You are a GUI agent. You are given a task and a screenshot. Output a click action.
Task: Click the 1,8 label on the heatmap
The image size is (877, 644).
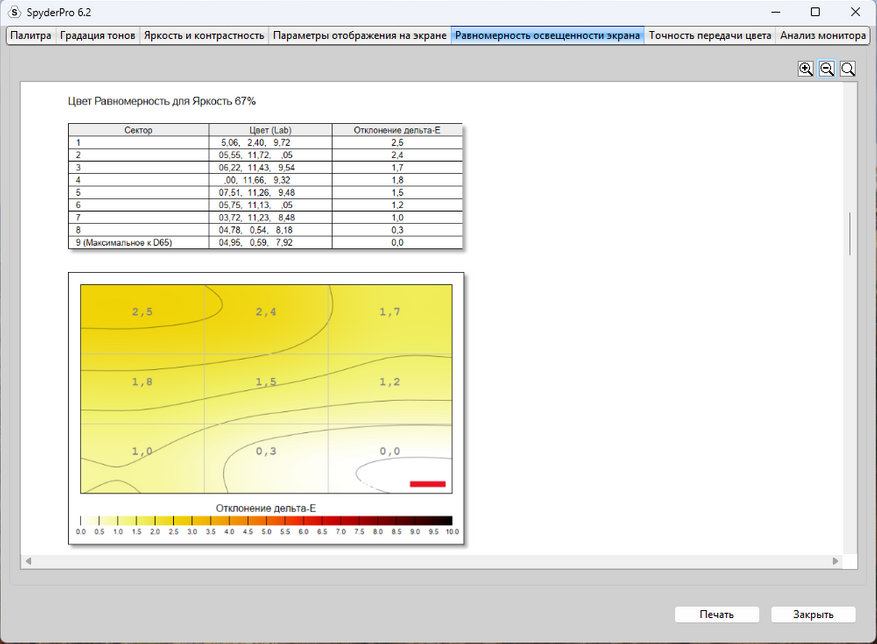point(142,382)
